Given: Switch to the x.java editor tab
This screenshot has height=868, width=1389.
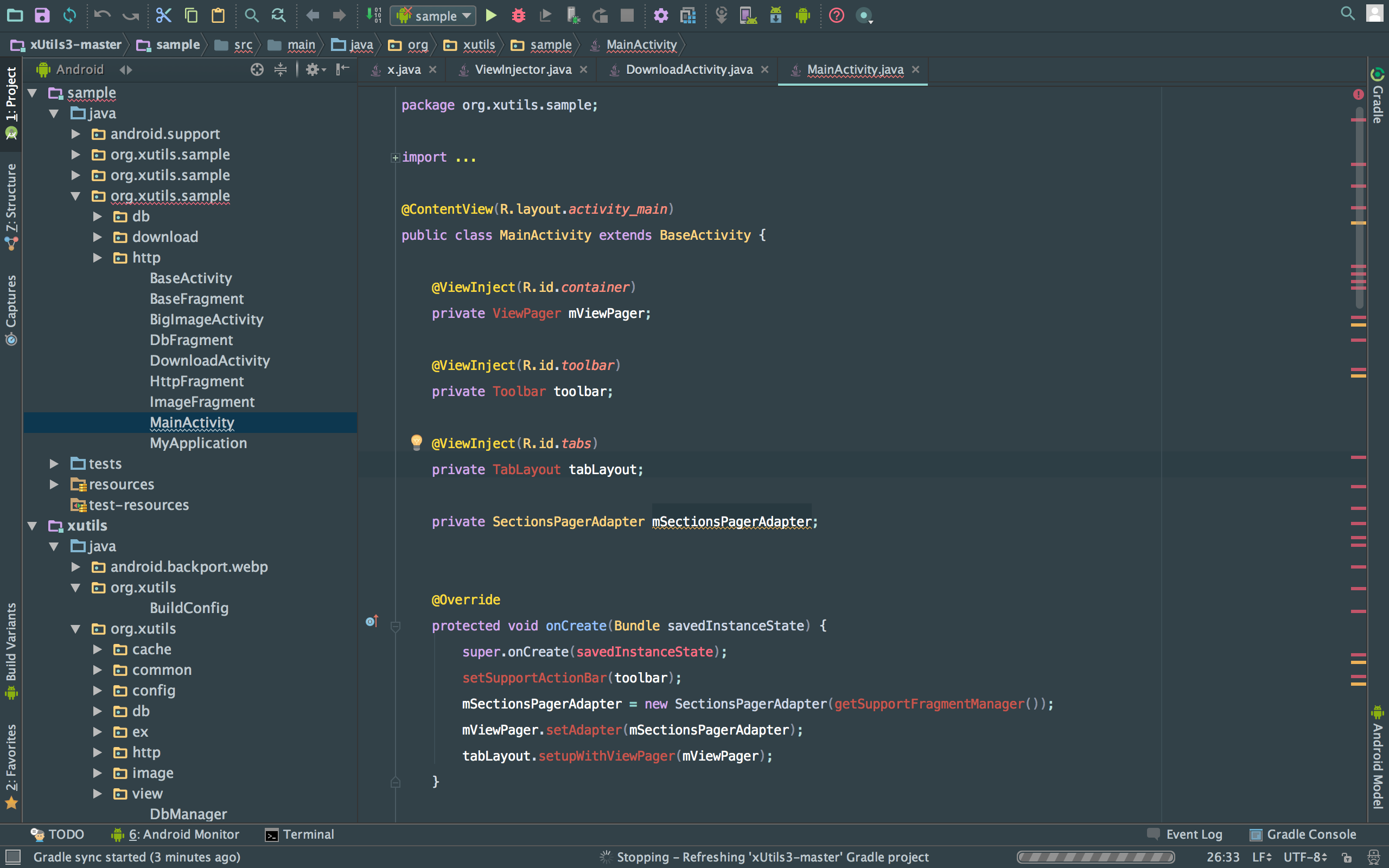Looking at the screenshot, I should tap(404, 69).
